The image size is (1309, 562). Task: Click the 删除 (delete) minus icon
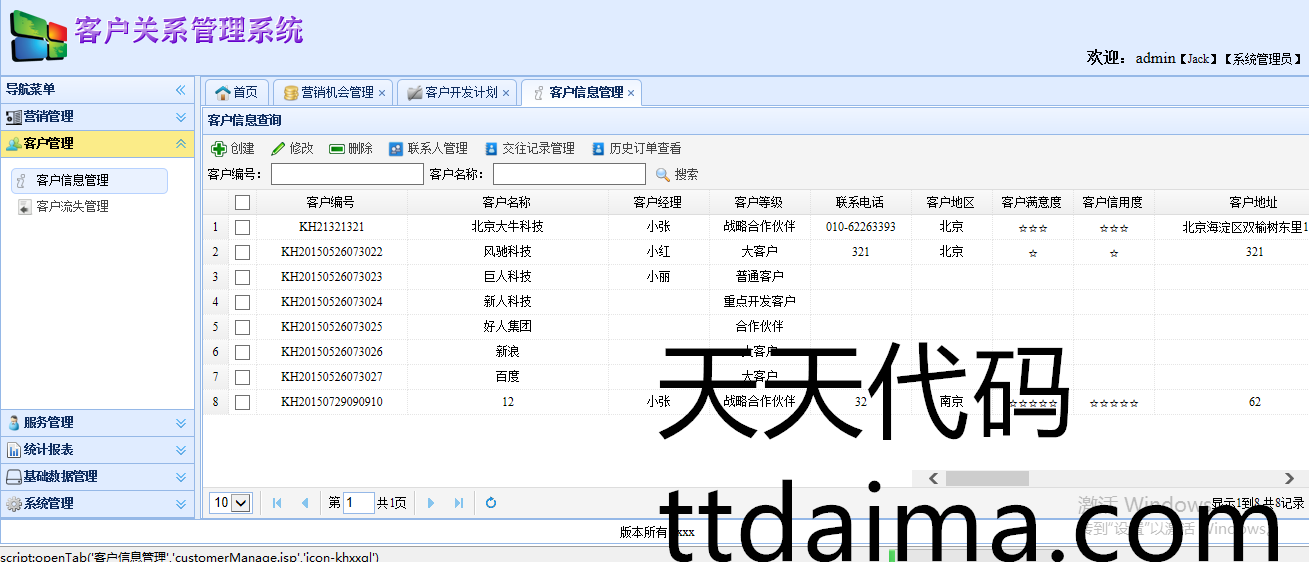pyautogui.click(x=337, y=149)
